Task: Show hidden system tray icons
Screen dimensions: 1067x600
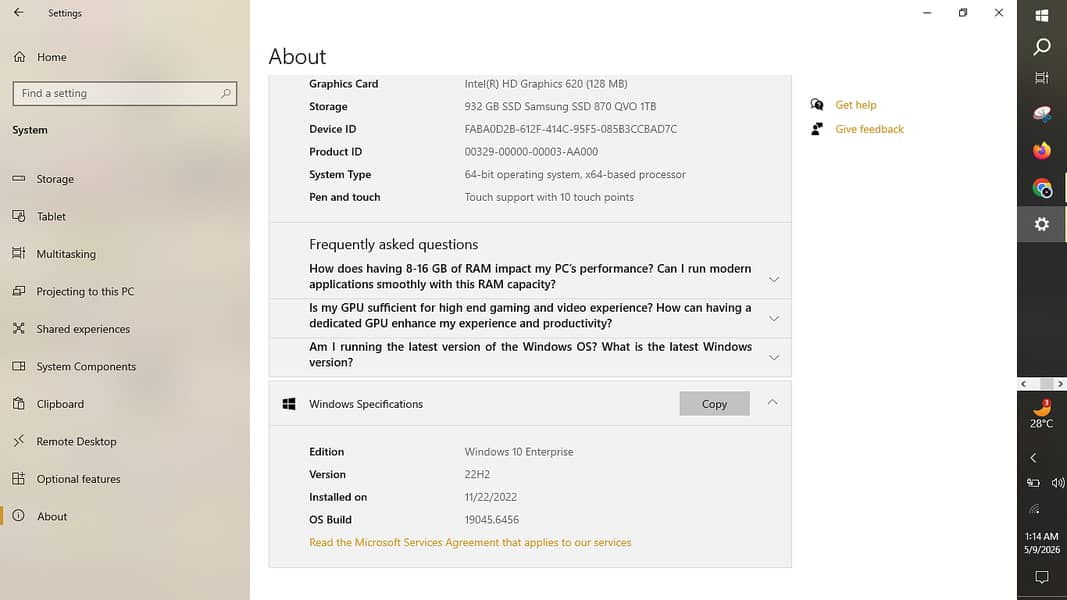Action: [1033, 458]
